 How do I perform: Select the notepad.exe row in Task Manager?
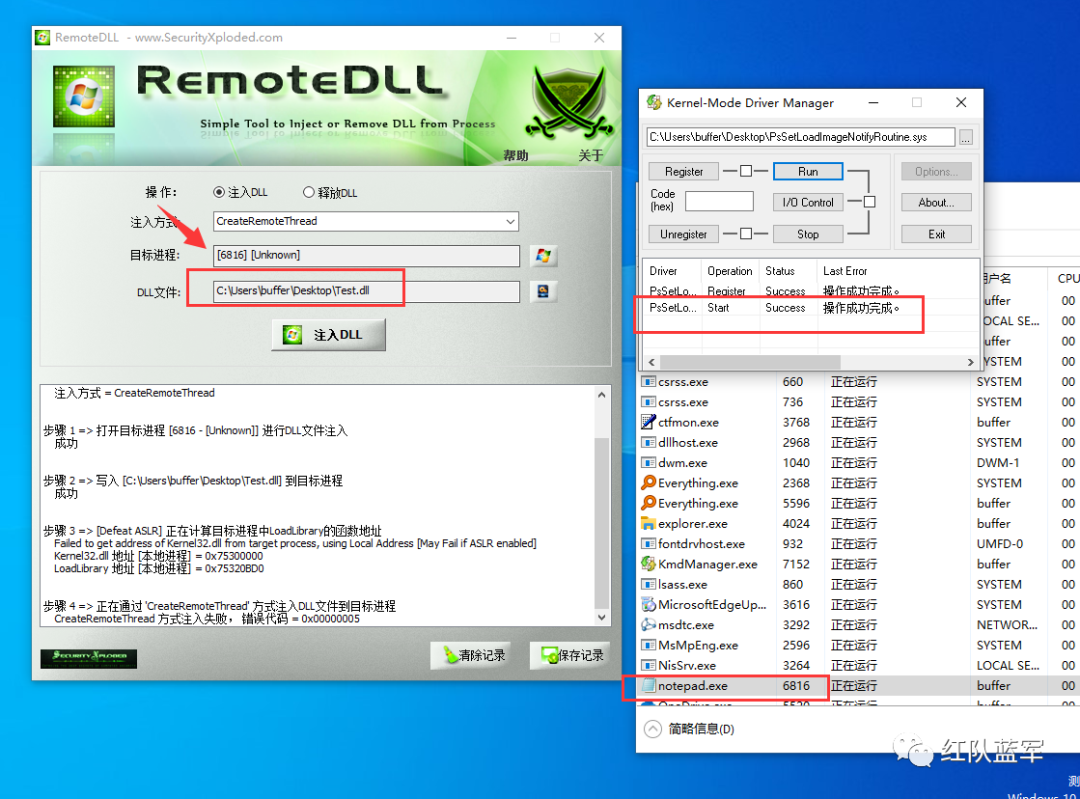pyautogui.click(x=858, y=685)
